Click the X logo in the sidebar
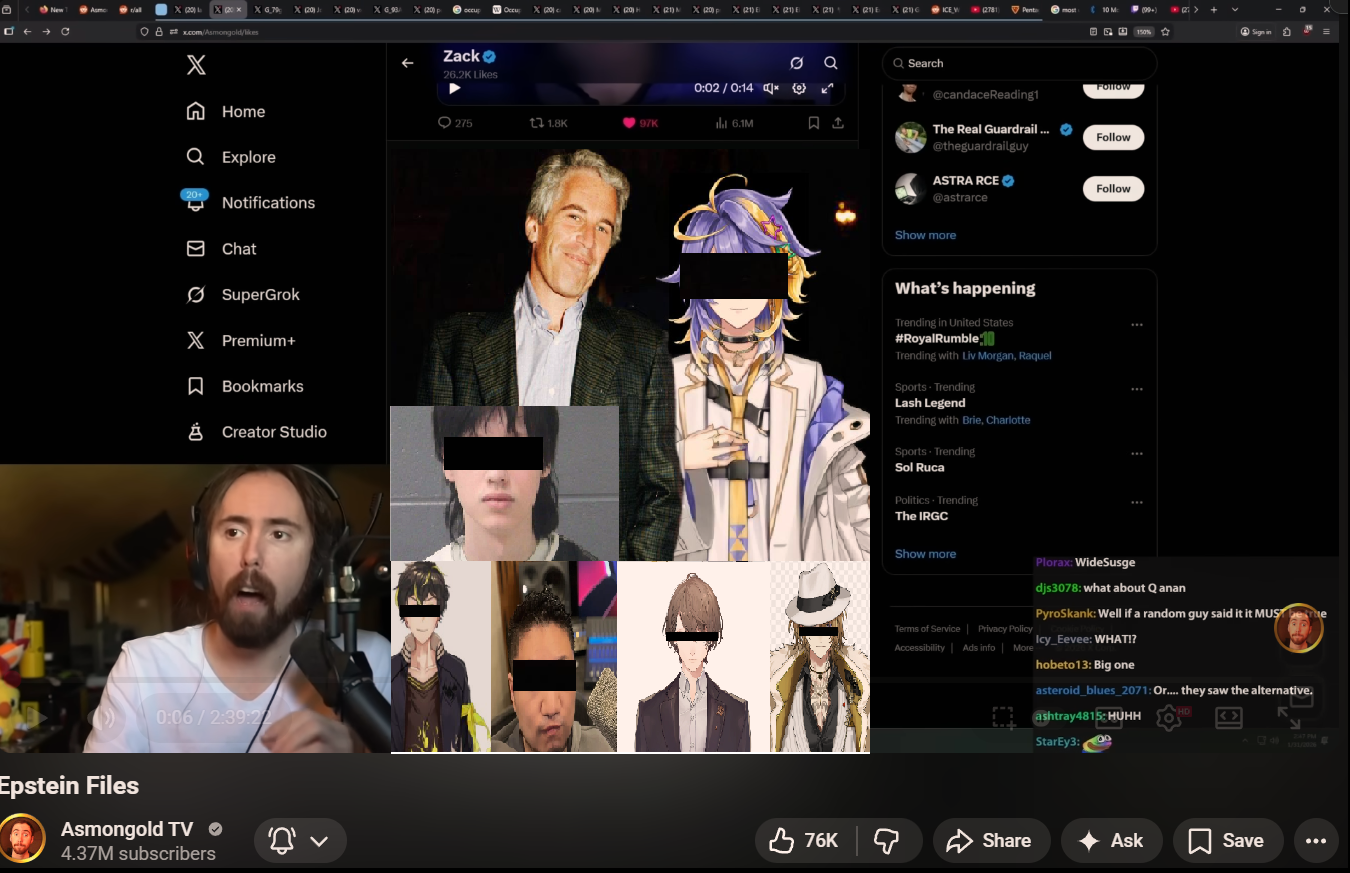Viewport: 1350px width, 873px height. coord(196,65)
